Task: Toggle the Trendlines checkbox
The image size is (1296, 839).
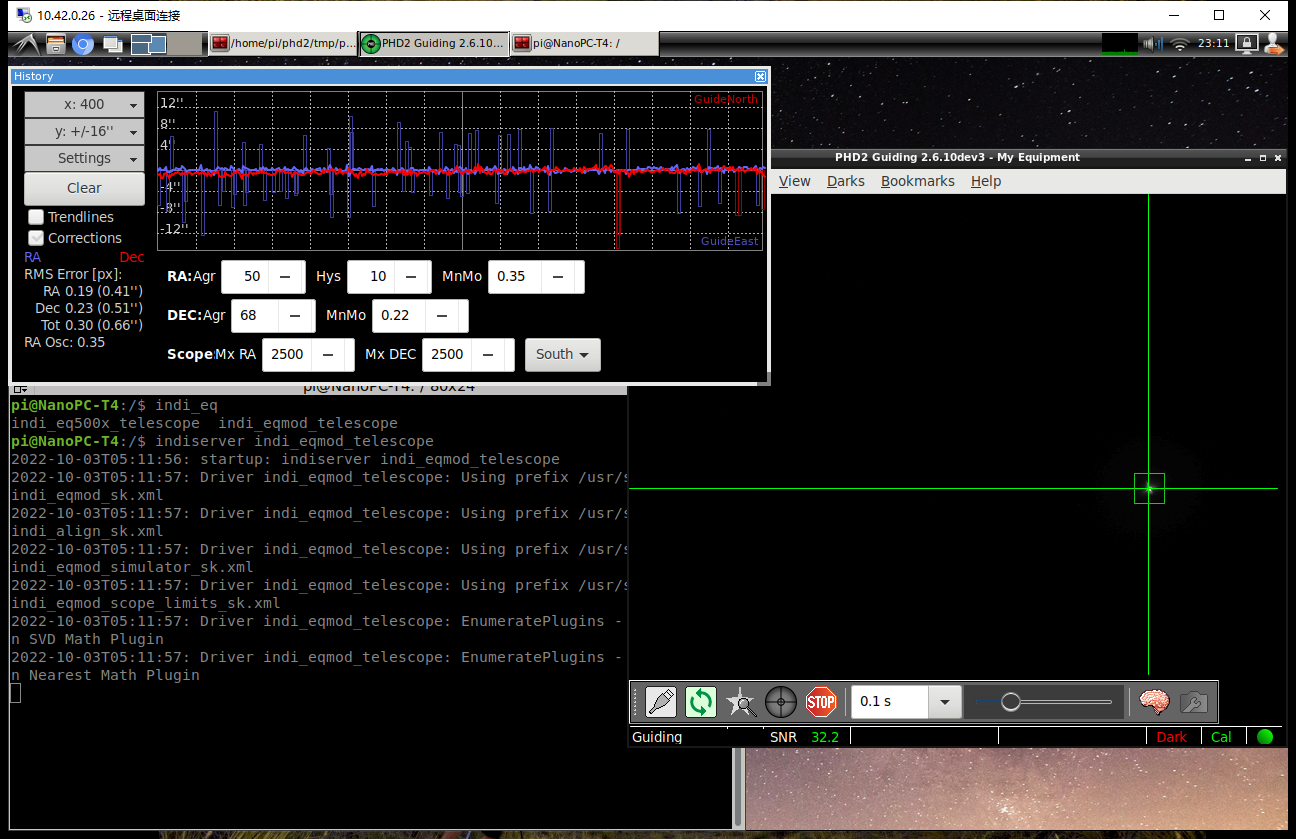Action: coord(36,217)
